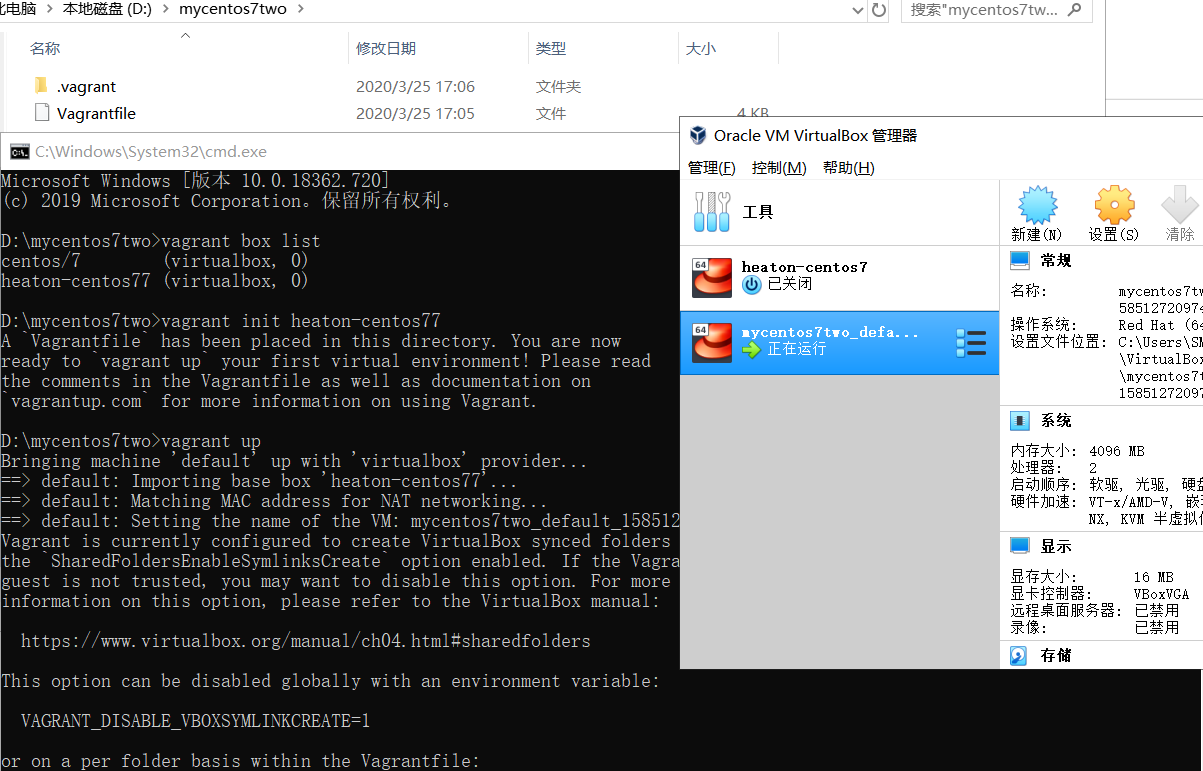Click the 已关闭 status text
The height and width of the screenshot is (771, 1203).
click(790, 285)
